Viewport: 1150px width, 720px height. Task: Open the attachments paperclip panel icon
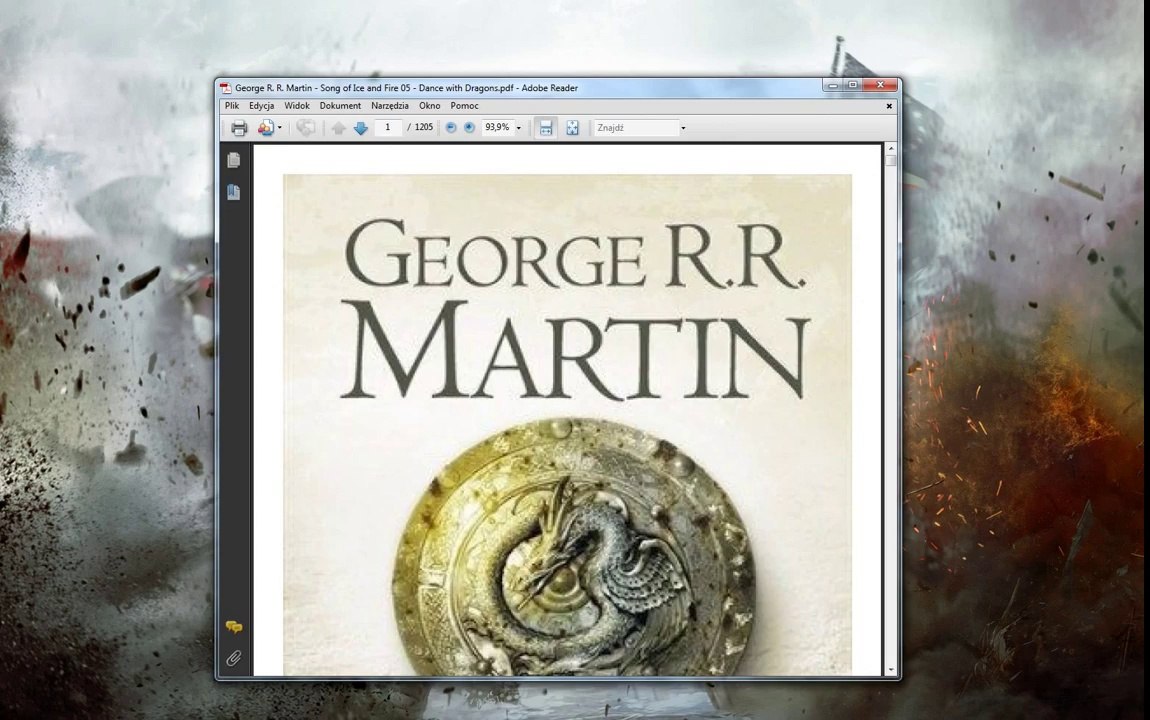tap(233, 658)
